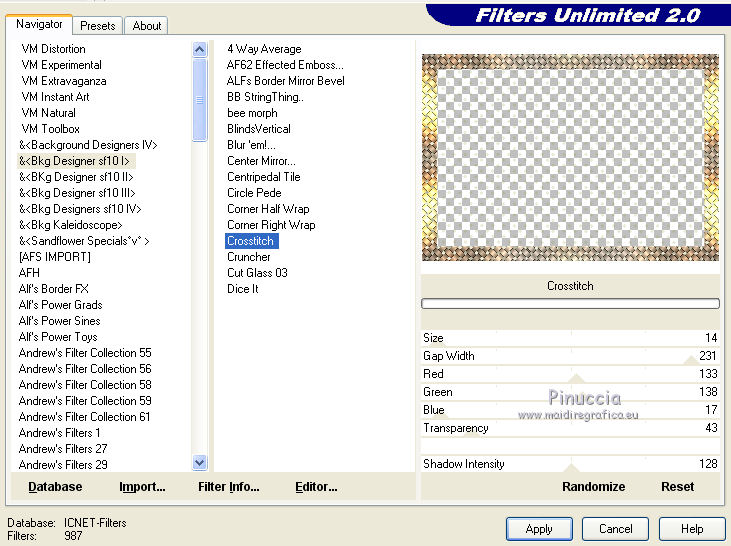Select Andrew's Filters 29
Viewport: 731px width, 546px height.
63,465
